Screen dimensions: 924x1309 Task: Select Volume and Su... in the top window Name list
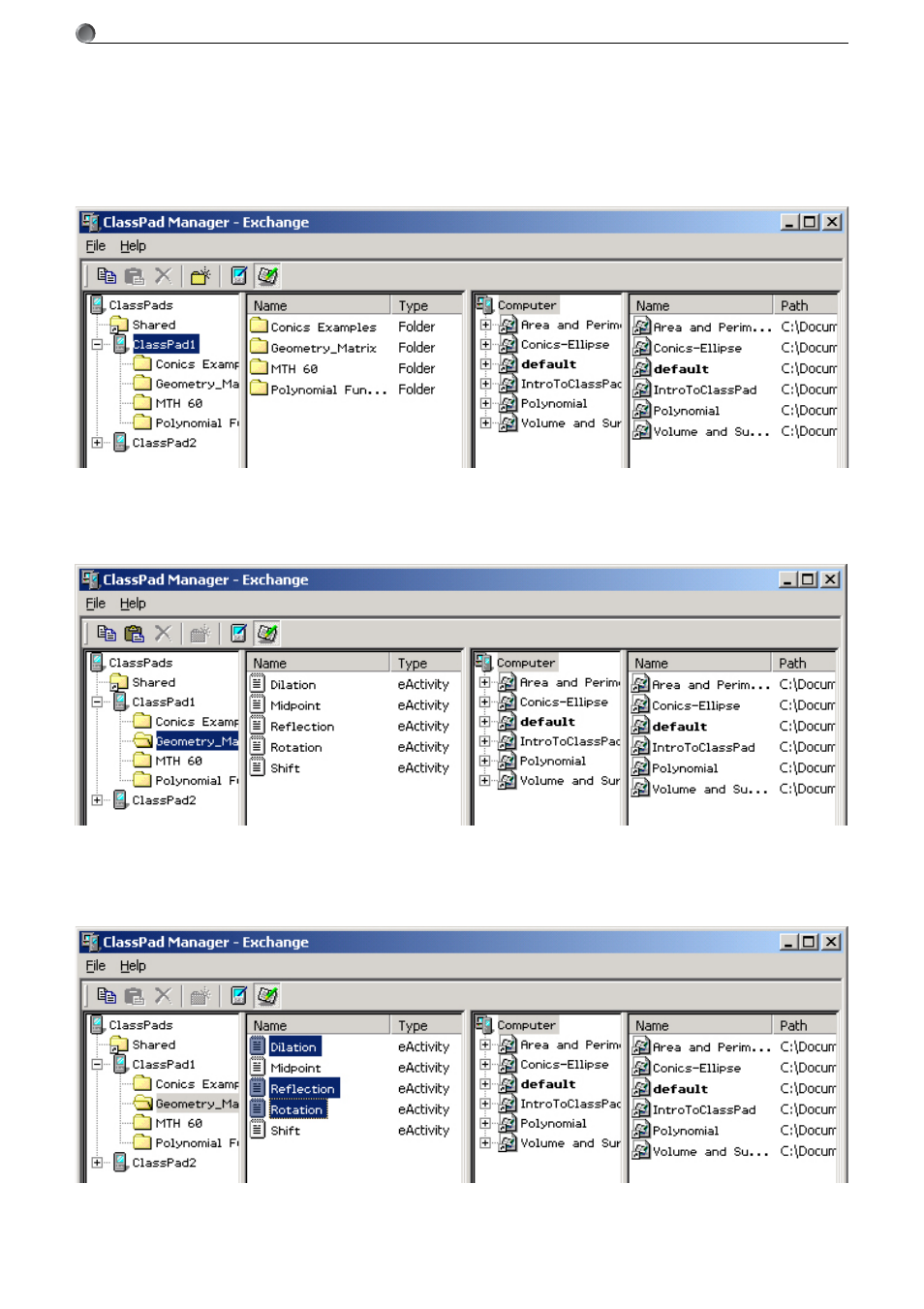(x=711, y=431)
